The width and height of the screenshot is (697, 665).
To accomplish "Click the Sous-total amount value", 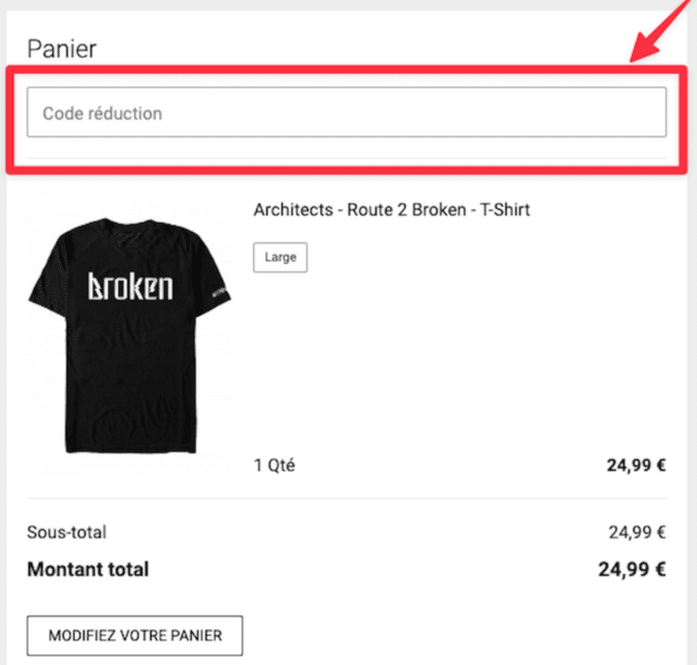I will pyautogui.click(x=636, y=532).
